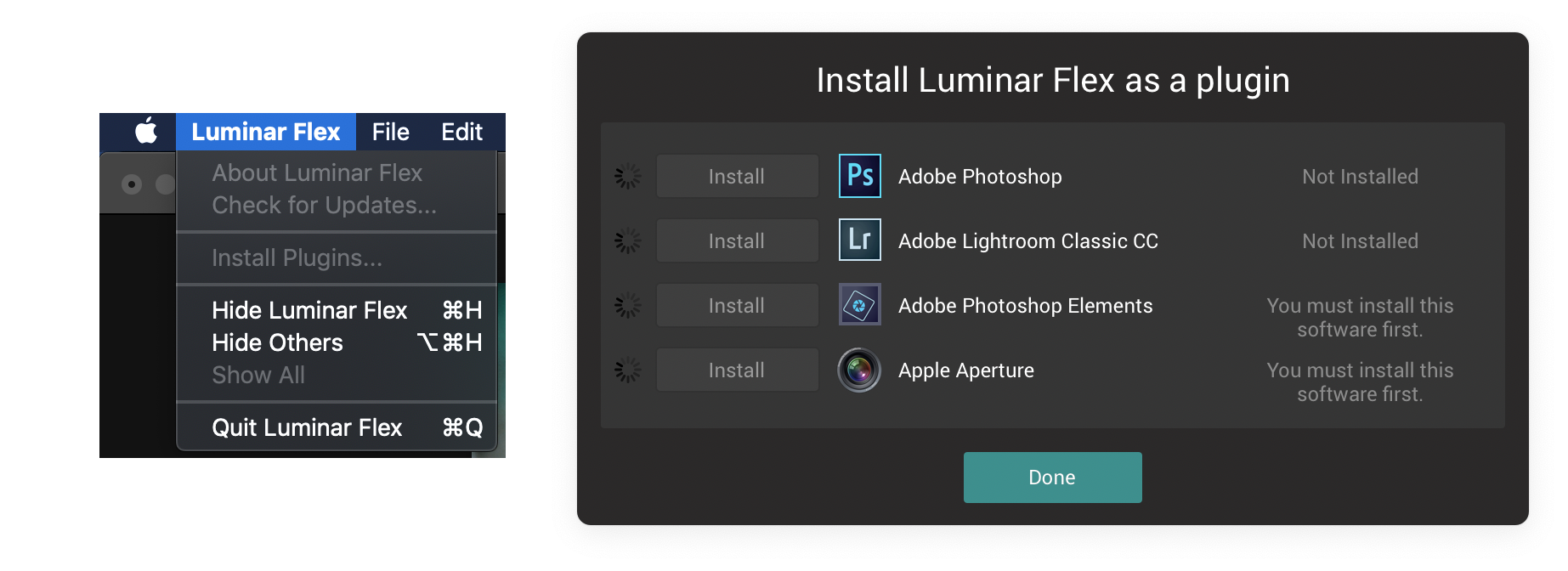Screen dimensions: 1568x571
Task: Install plugin for Adobe Photoshop
Action: tap(737, 176)
